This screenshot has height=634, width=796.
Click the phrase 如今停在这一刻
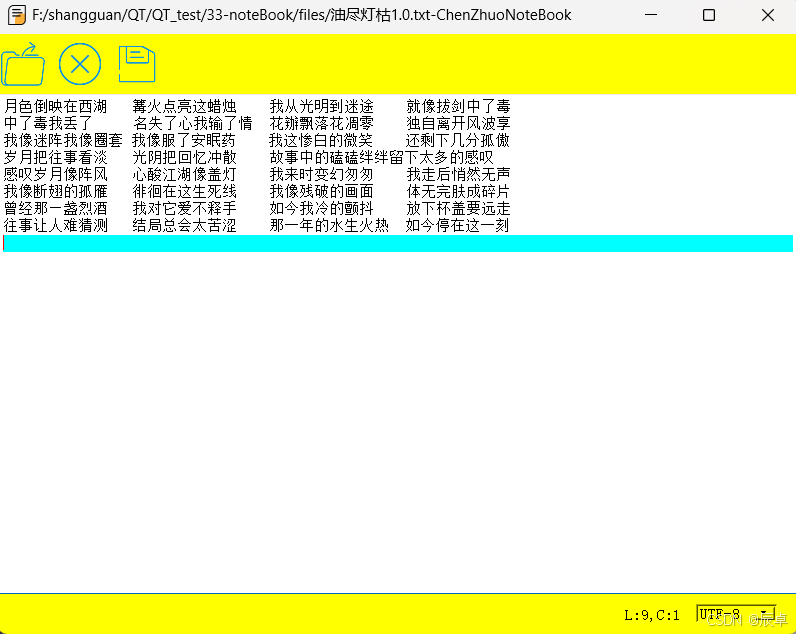457,225
